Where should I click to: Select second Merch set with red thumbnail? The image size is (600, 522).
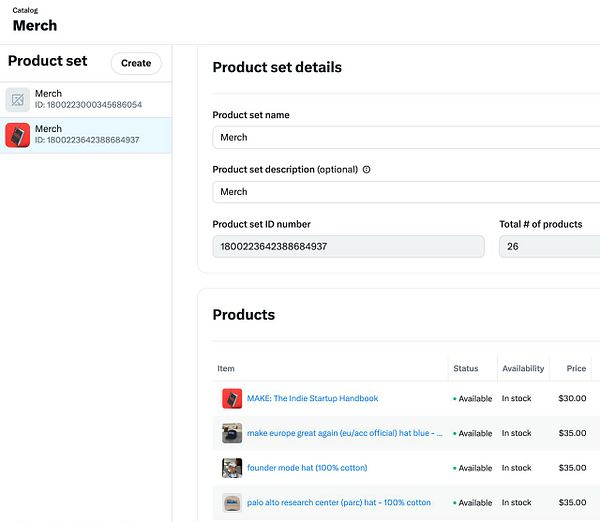click(x=86, y=134)
